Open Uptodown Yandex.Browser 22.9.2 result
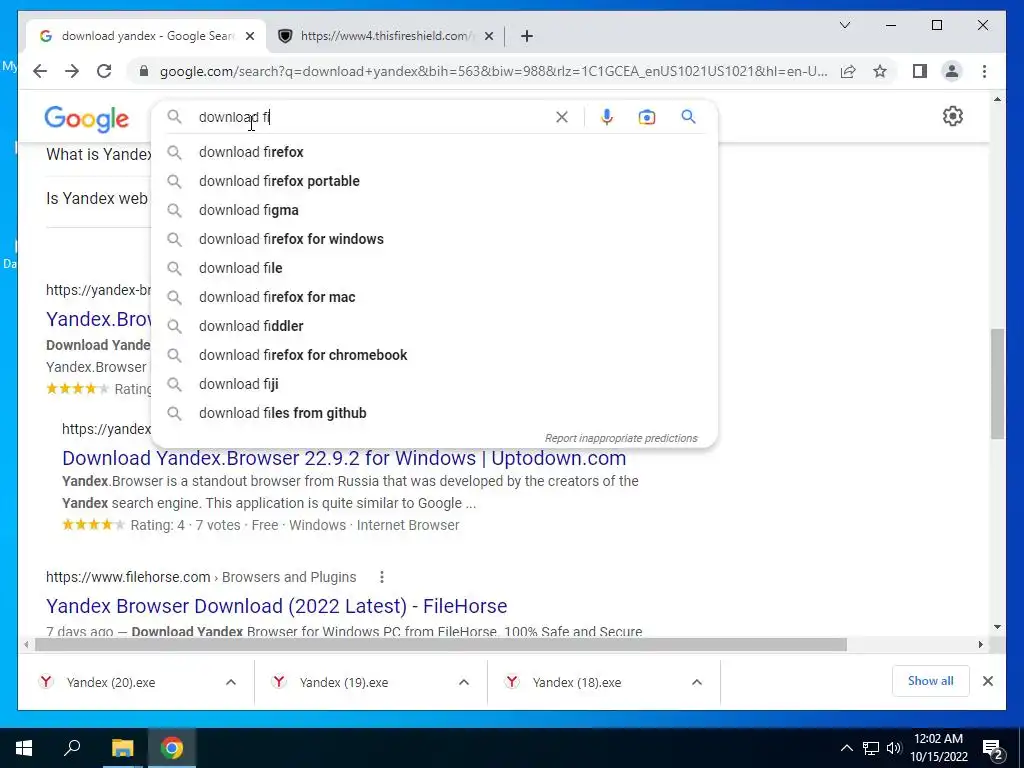This screenshot has height=768, width=1024. pos(344,458)
